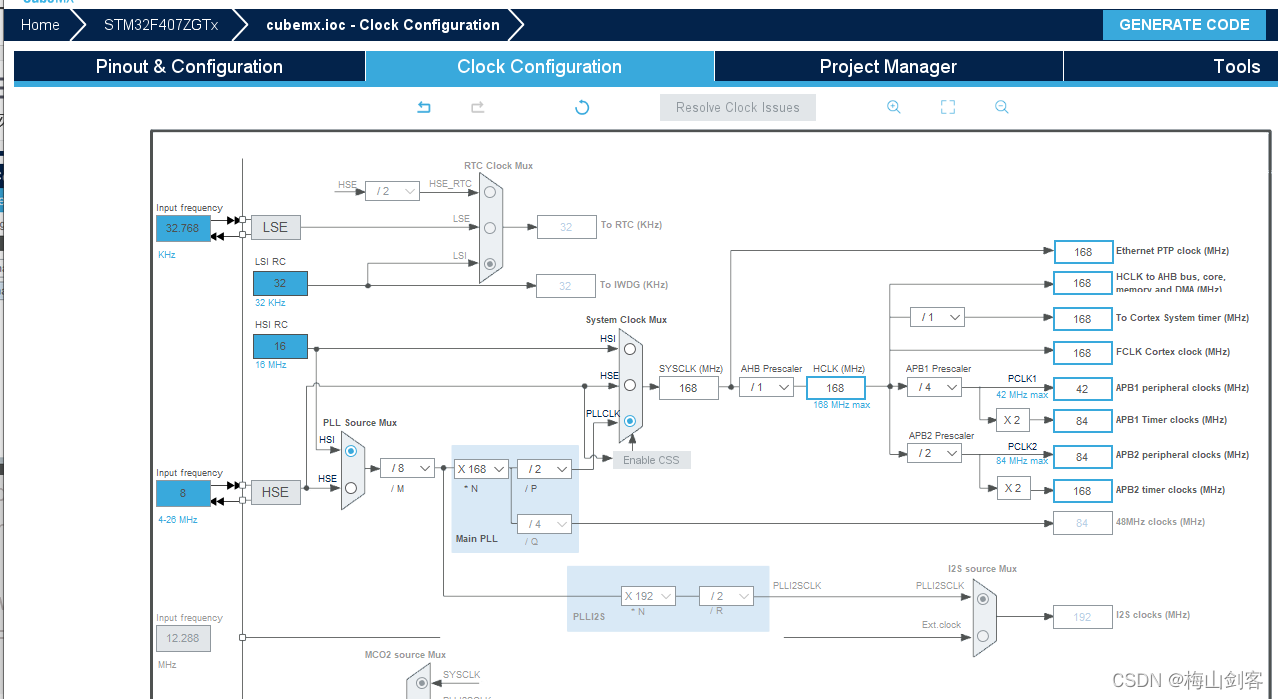
Task: Click the HSE oscillator block
Action: 275,492
